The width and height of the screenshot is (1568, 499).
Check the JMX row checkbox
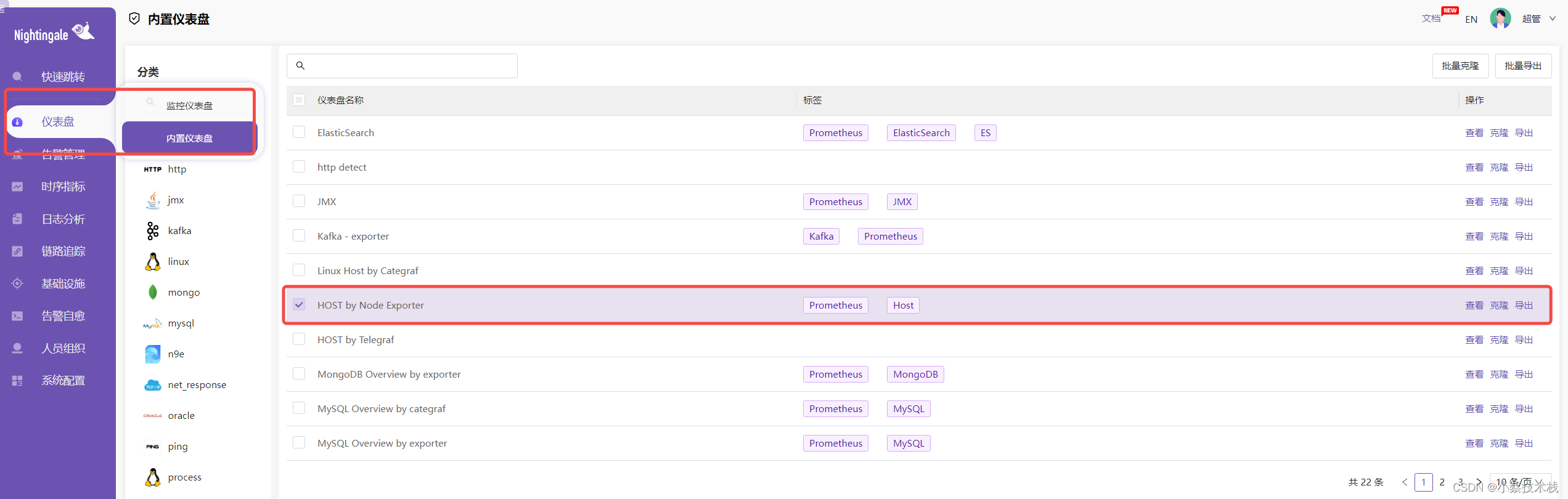(299, 201)
